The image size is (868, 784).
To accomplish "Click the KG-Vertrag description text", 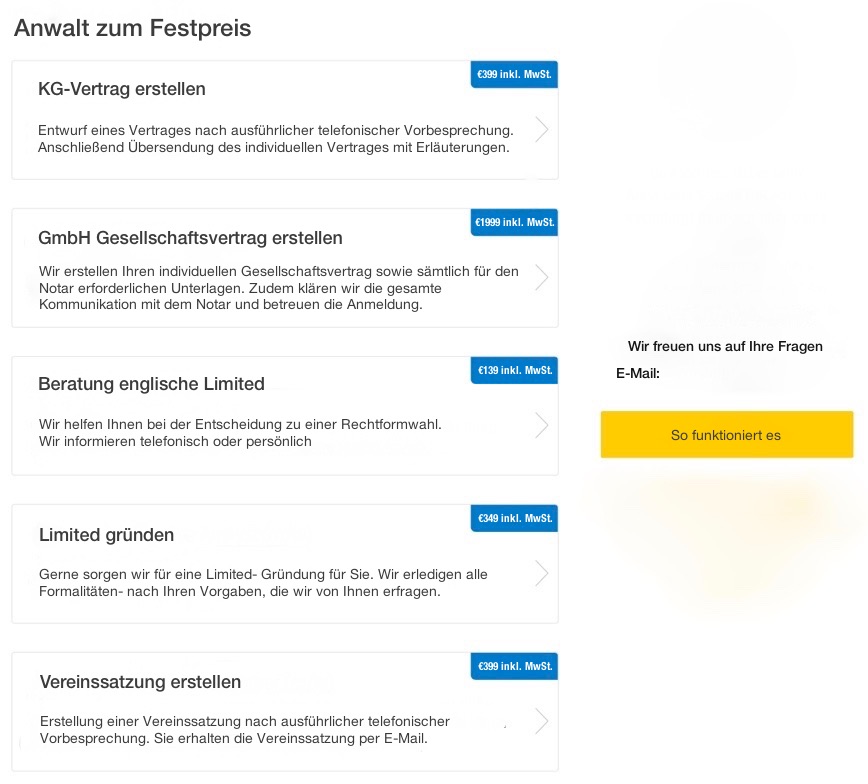I will pos(275,139).
